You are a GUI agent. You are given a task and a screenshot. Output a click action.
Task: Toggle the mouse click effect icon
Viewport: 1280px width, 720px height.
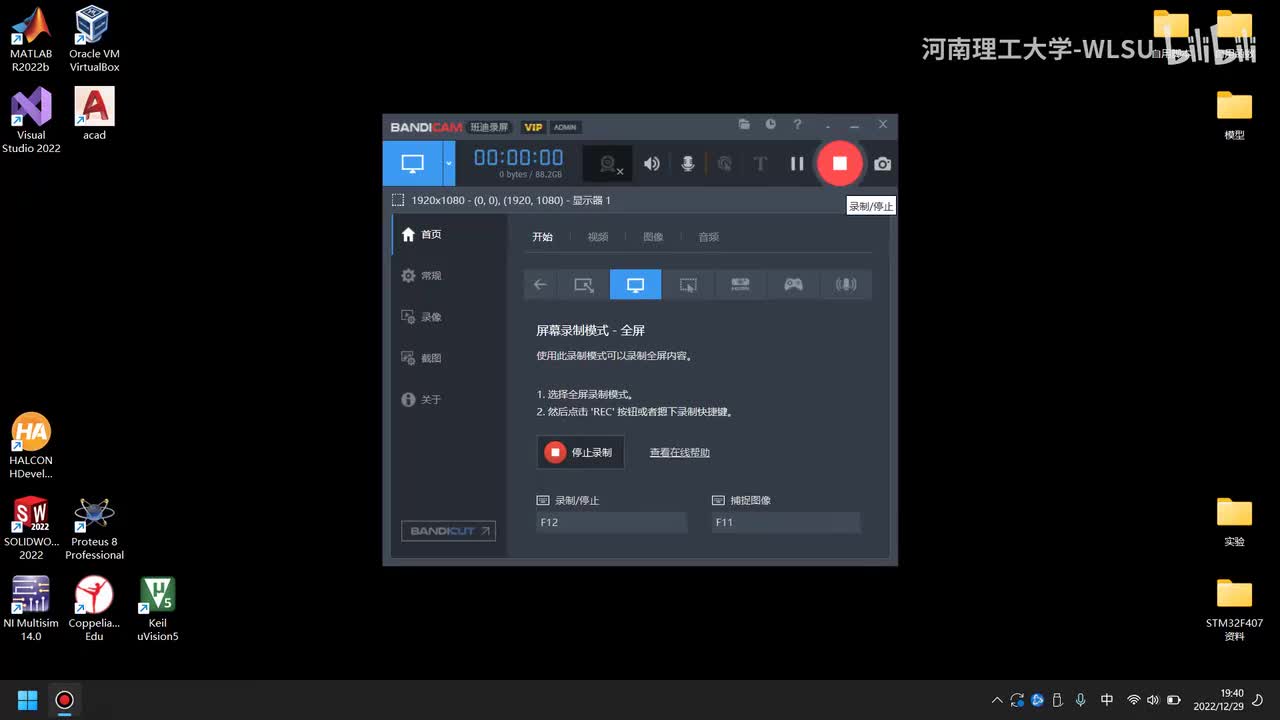pyautogui.click(x=725, y=164)
